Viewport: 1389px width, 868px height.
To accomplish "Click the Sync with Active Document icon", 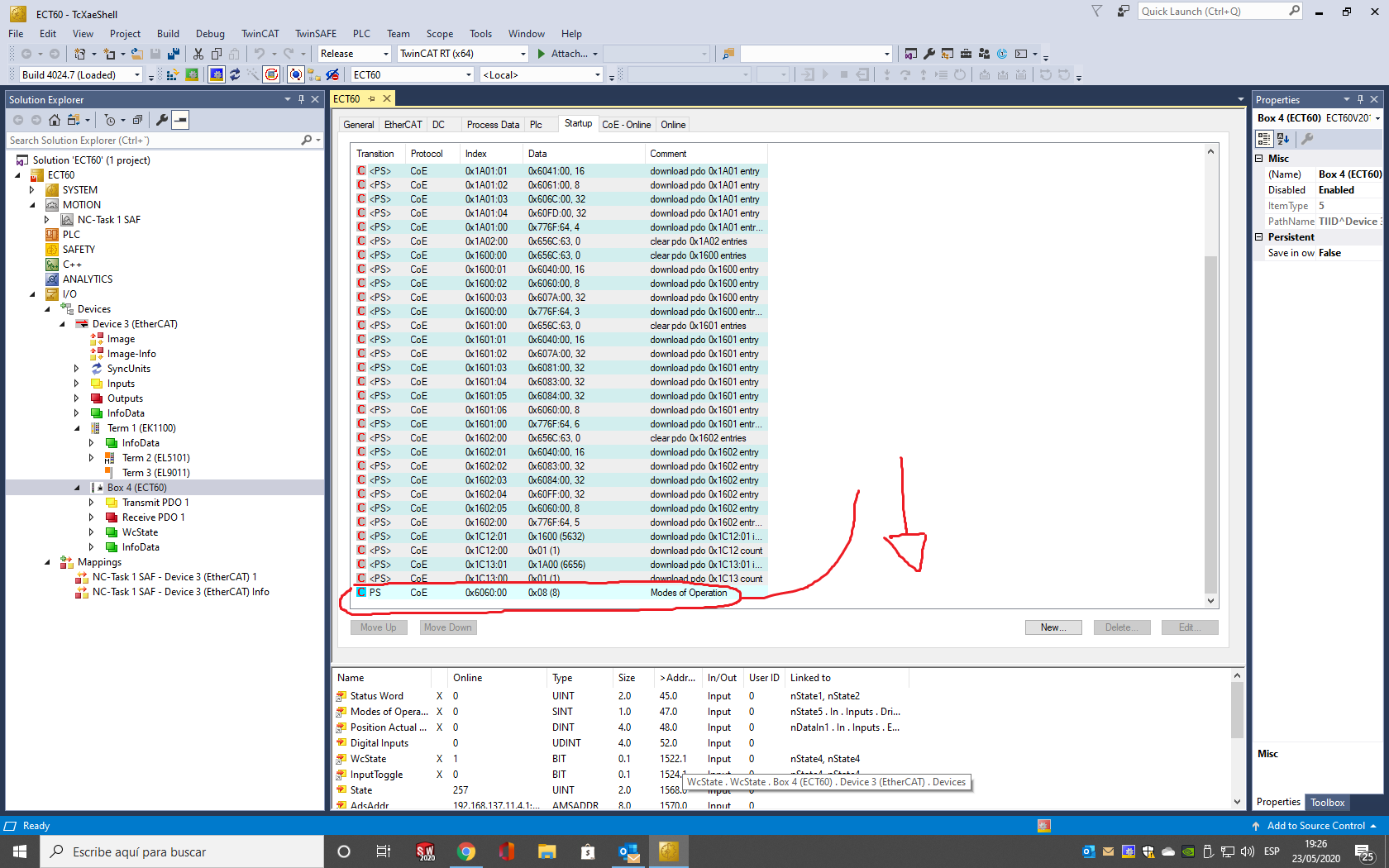I will click(74, 120).
